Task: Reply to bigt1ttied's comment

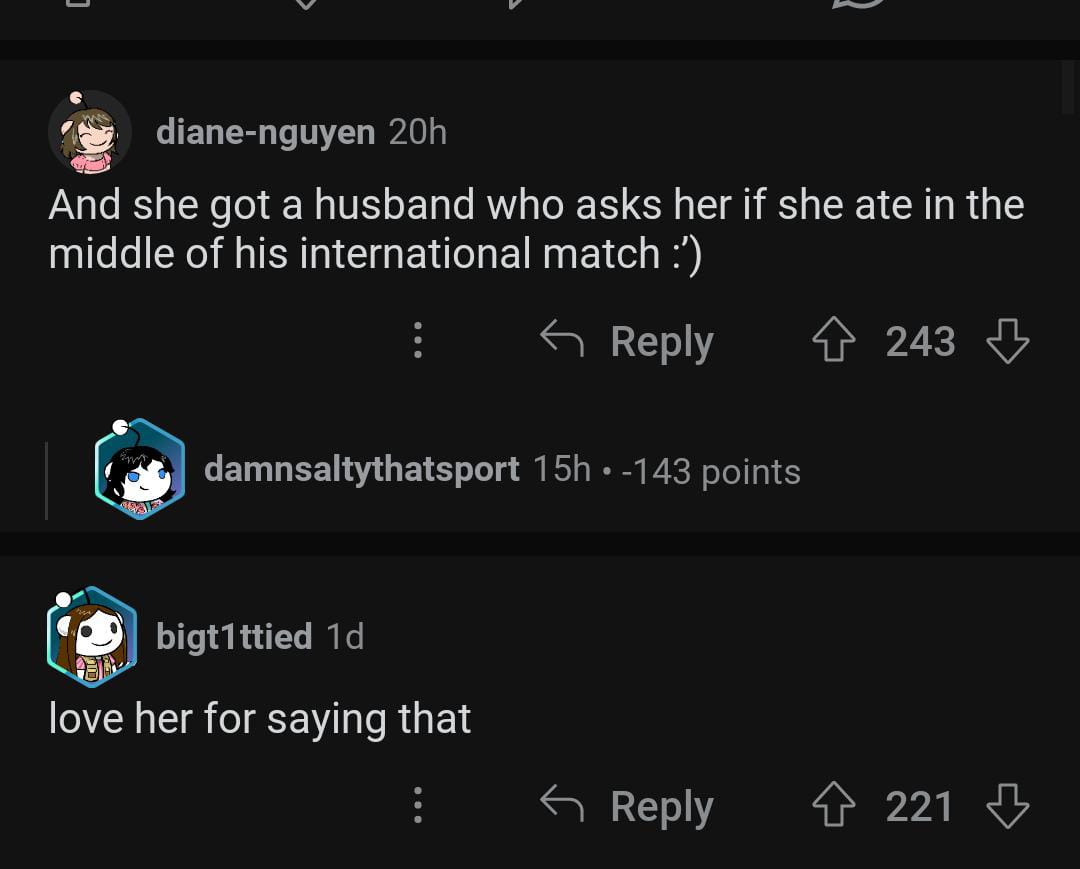Action: (628, 806)
